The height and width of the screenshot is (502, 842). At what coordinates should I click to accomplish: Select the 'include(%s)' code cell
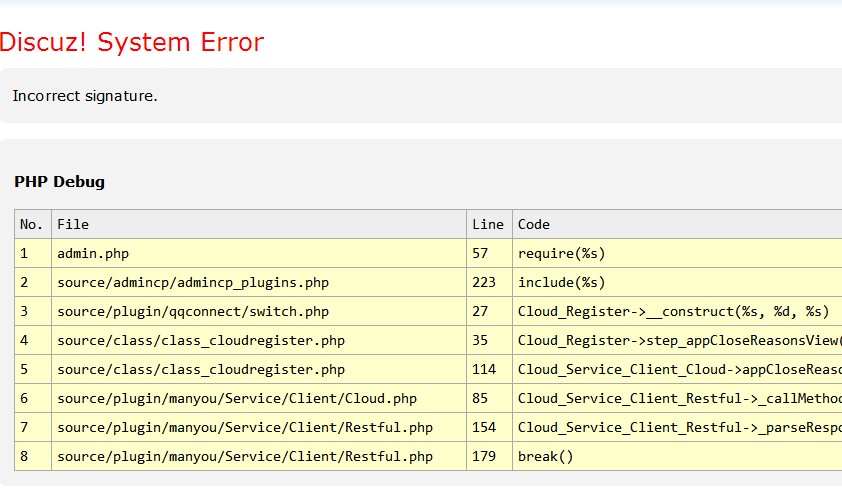[677, 282]
